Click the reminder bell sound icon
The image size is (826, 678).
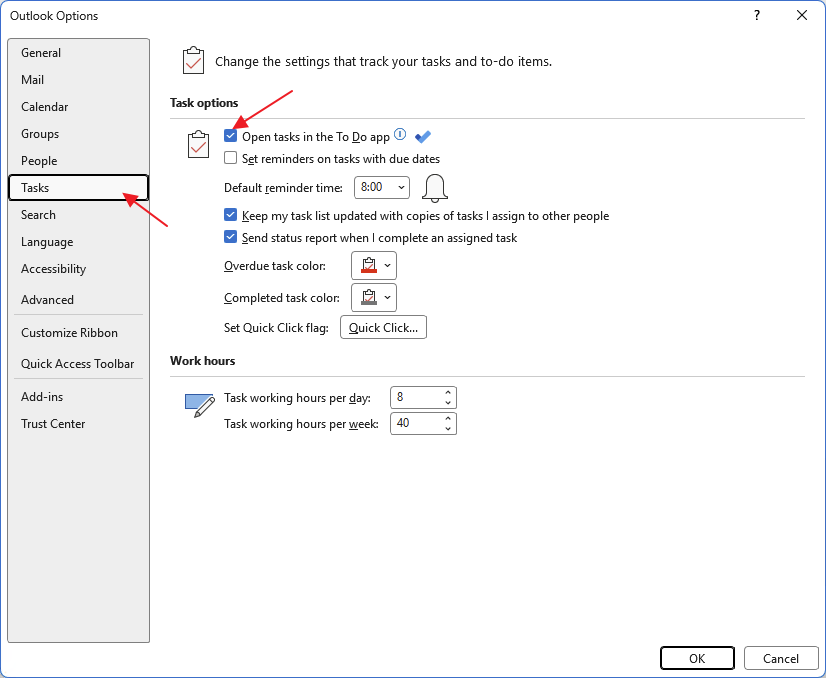pos(434,187)
